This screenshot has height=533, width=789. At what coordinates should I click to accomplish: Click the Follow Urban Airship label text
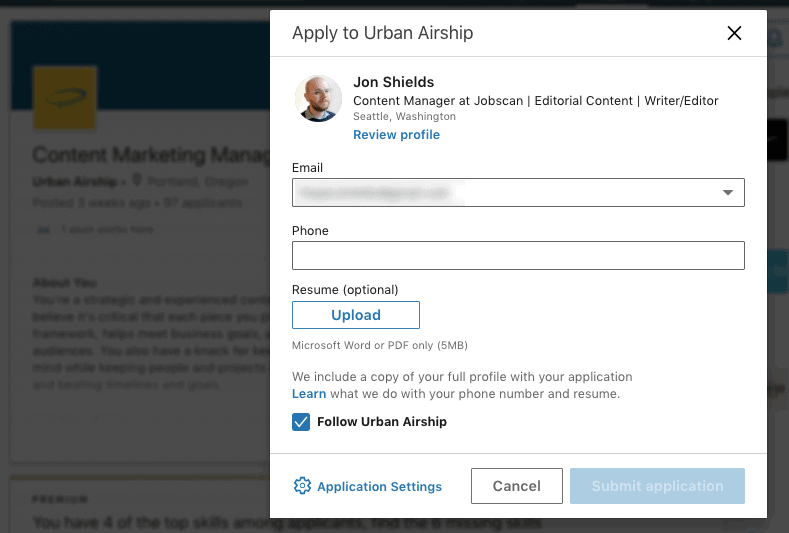click(x=381, y=422)
